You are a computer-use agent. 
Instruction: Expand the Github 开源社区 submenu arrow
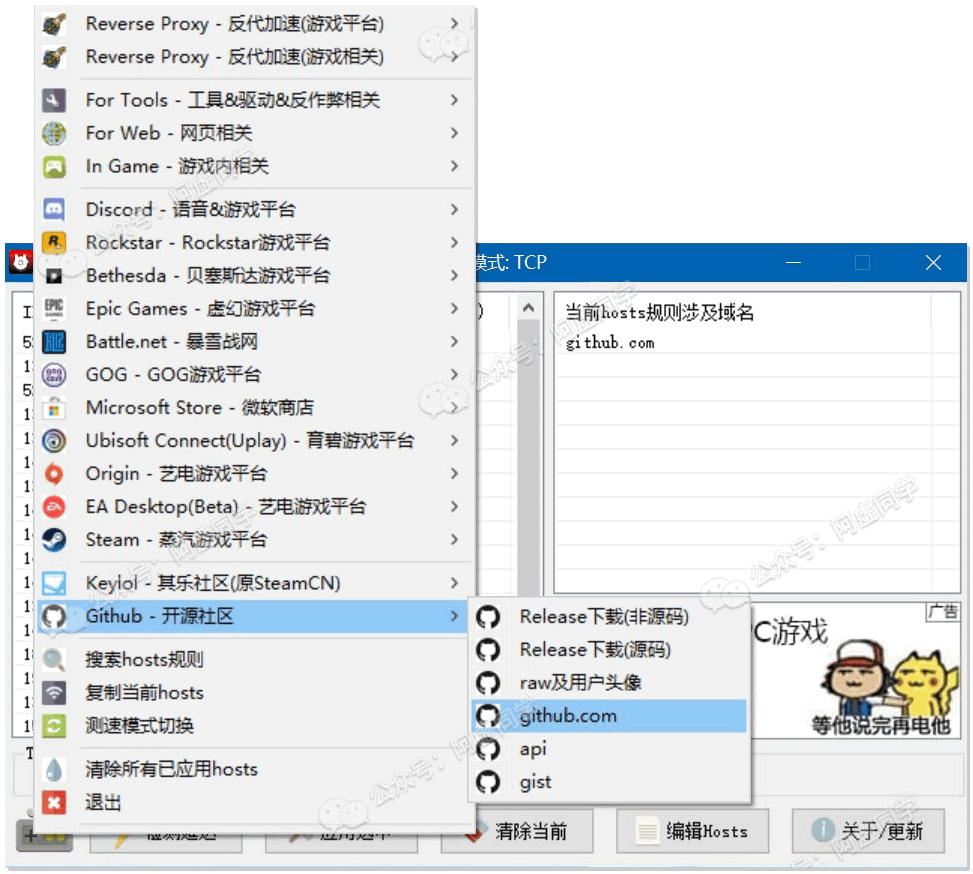454,616
